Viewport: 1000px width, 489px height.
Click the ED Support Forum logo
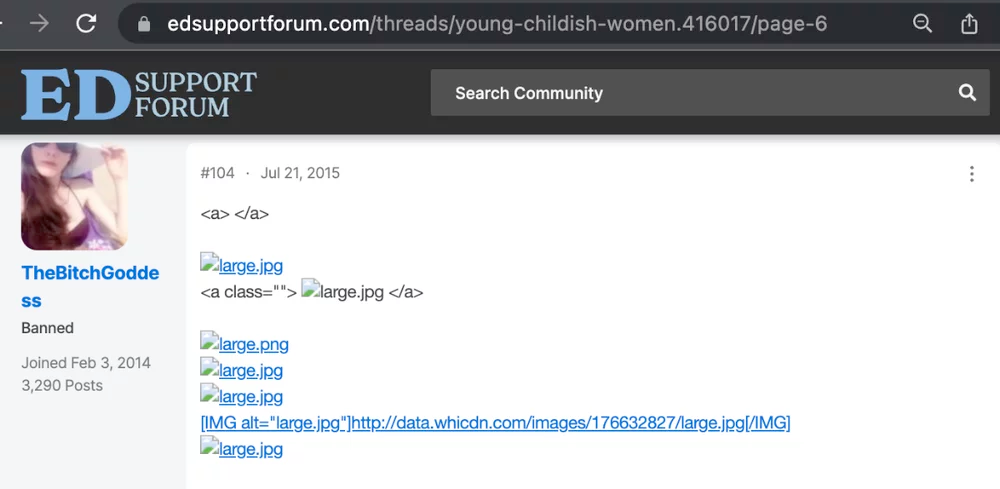[x=138, y=94]
